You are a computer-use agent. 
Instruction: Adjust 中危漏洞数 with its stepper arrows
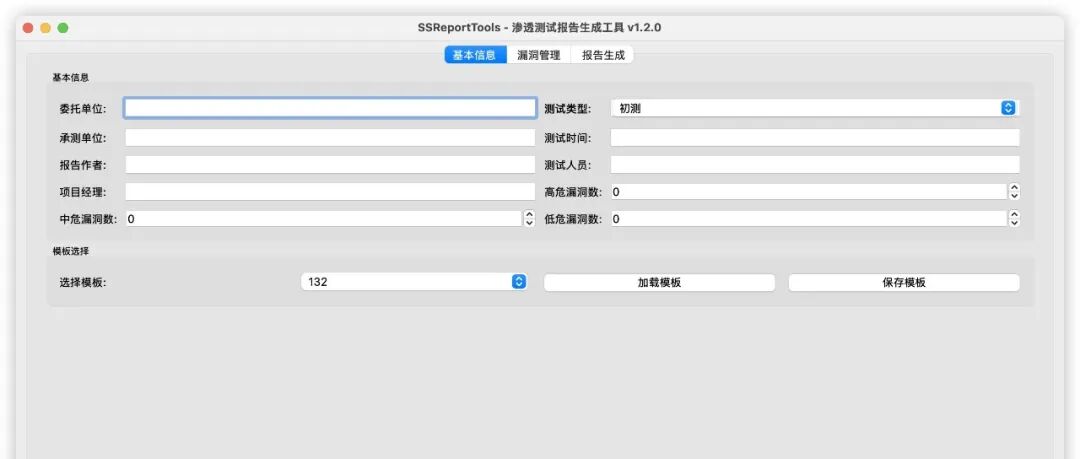click(x=529, y=219)
